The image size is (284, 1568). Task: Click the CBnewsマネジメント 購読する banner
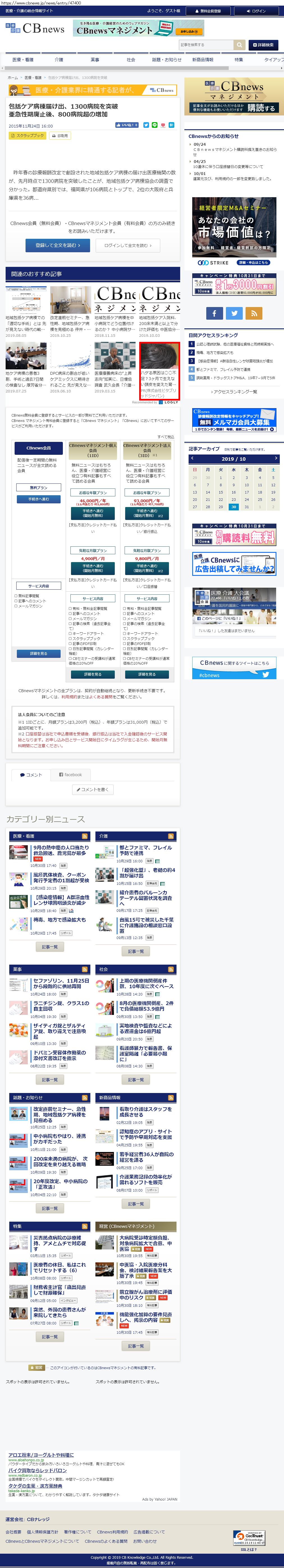[234, 97]
